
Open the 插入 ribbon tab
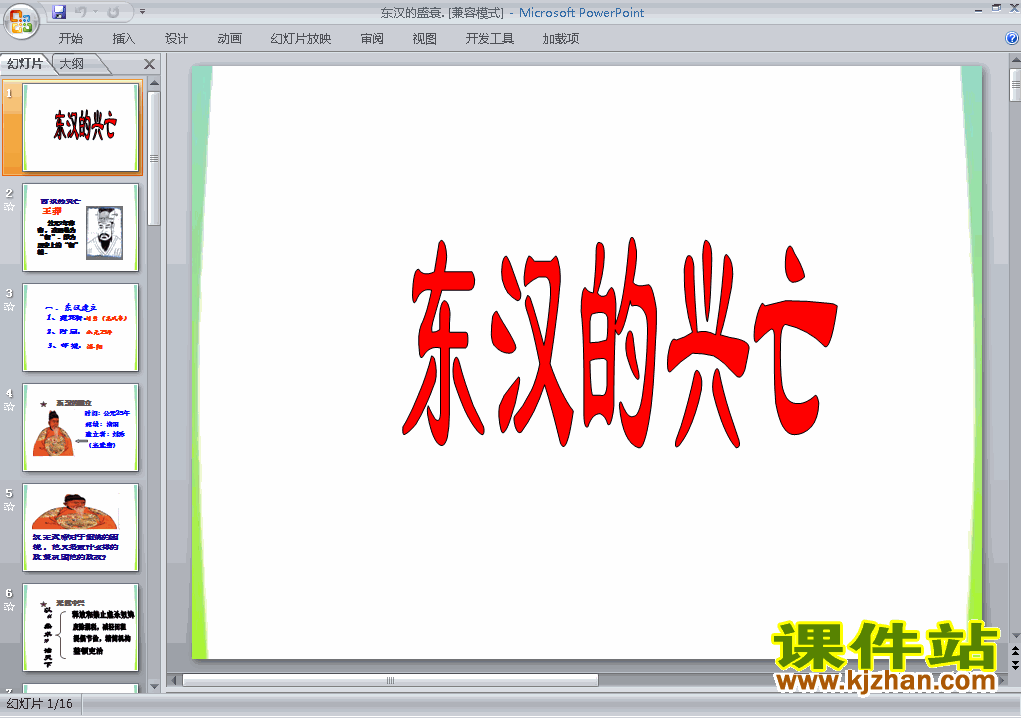[x=124, y=39]
